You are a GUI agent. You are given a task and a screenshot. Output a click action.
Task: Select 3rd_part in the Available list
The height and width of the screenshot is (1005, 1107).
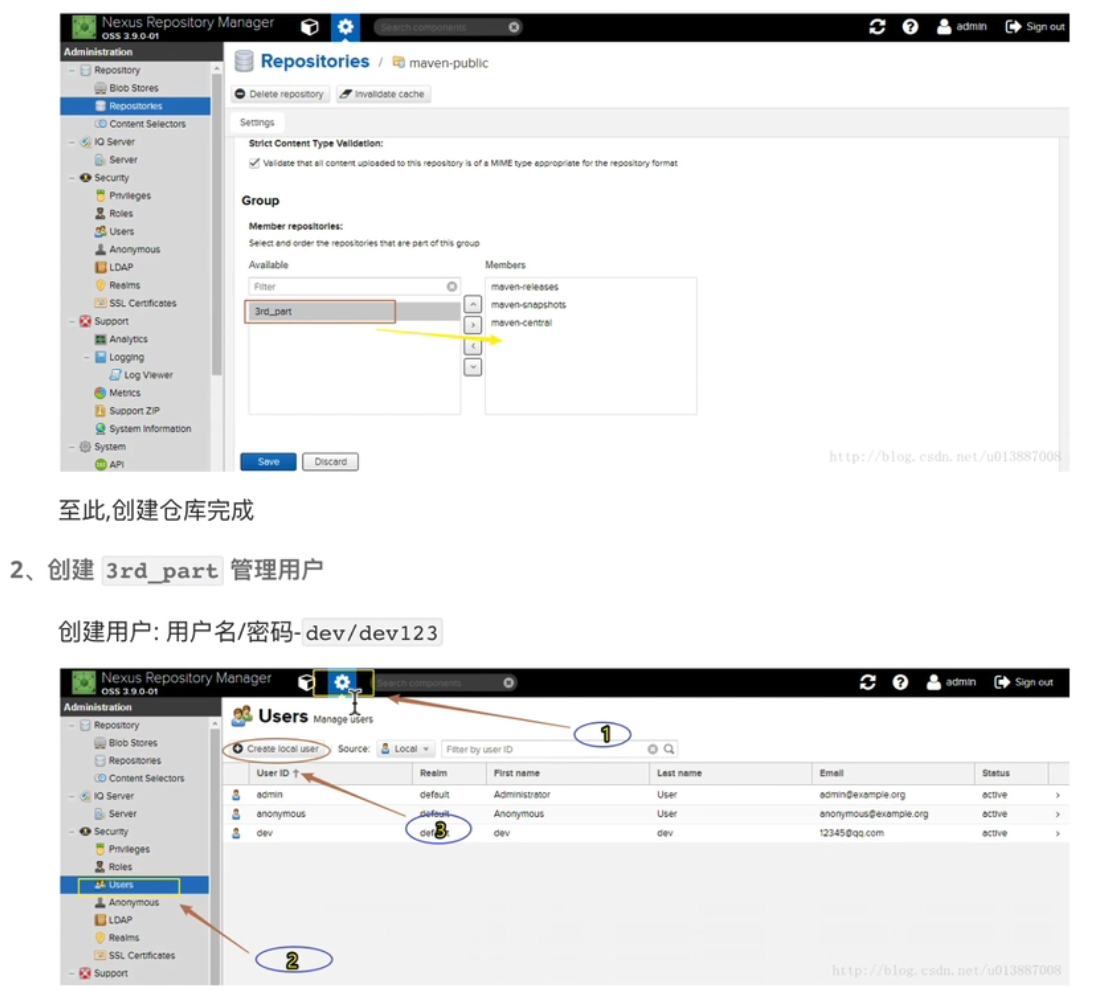353,311
